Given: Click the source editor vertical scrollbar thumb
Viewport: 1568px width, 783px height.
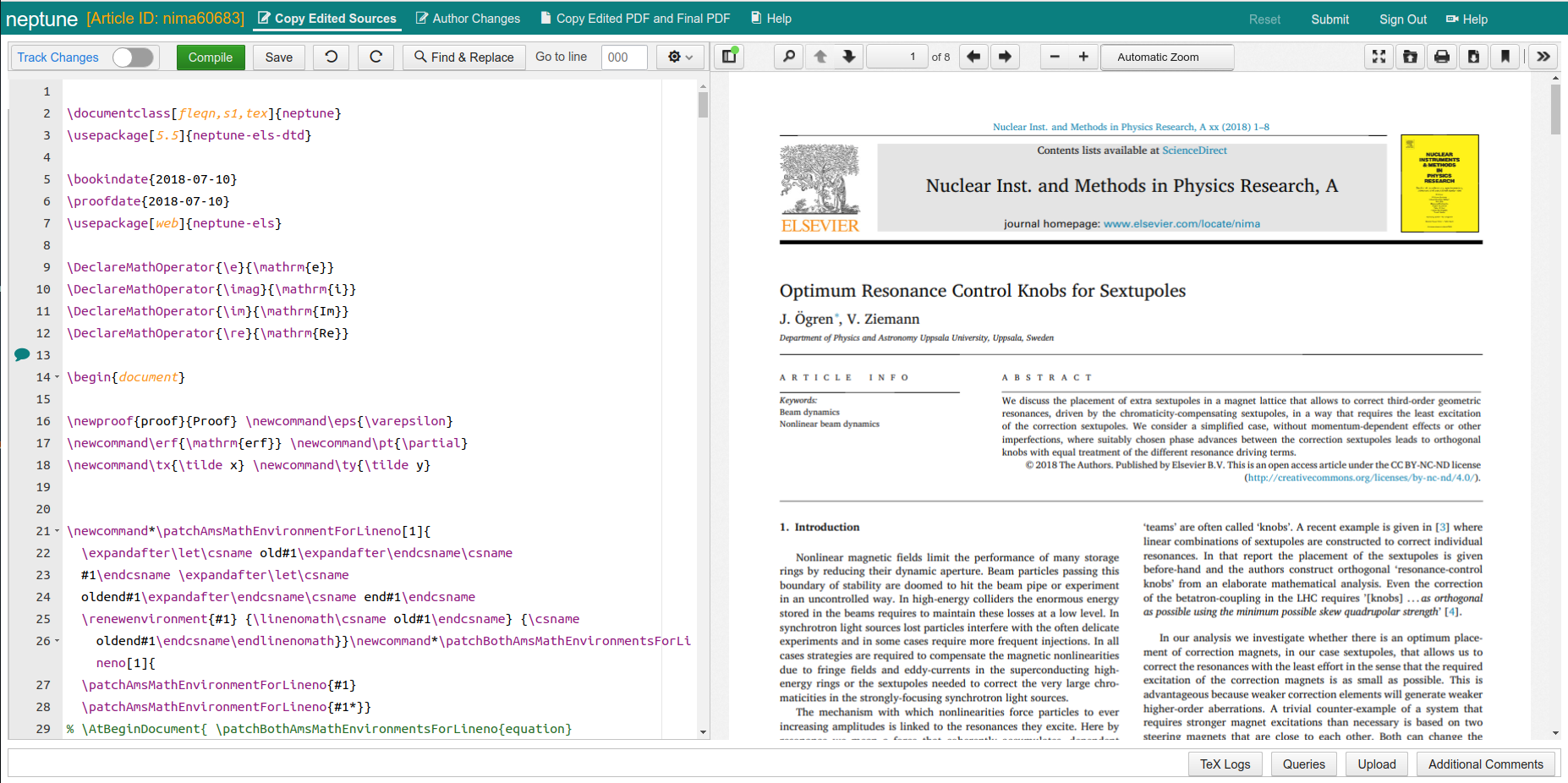Looking at the screenshot, I should [703, 105].
